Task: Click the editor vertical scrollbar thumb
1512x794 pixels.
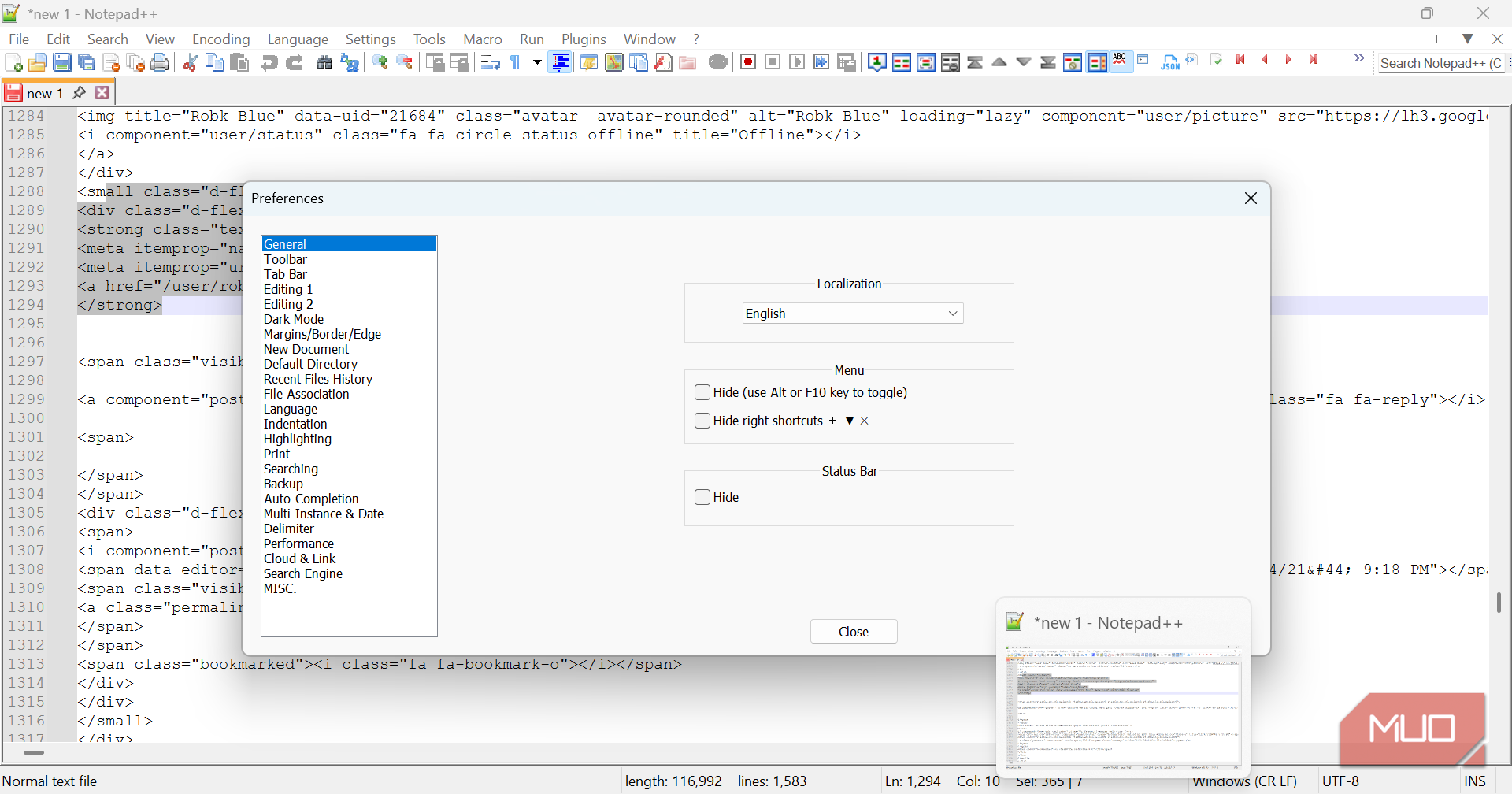Action: pyautogui.click(x=1499, y=603)
